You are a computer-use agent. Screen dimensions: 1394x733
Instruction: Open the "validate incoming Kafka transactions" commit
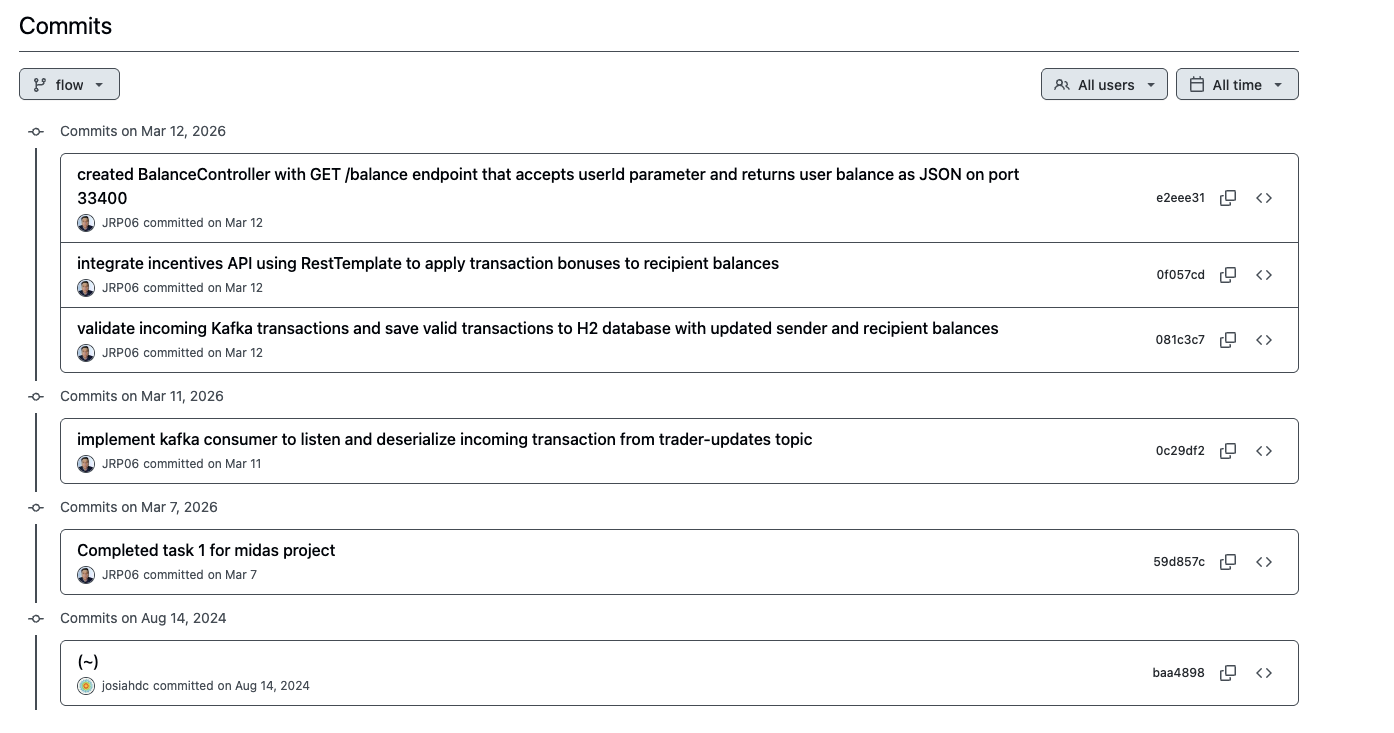point(537,329)
